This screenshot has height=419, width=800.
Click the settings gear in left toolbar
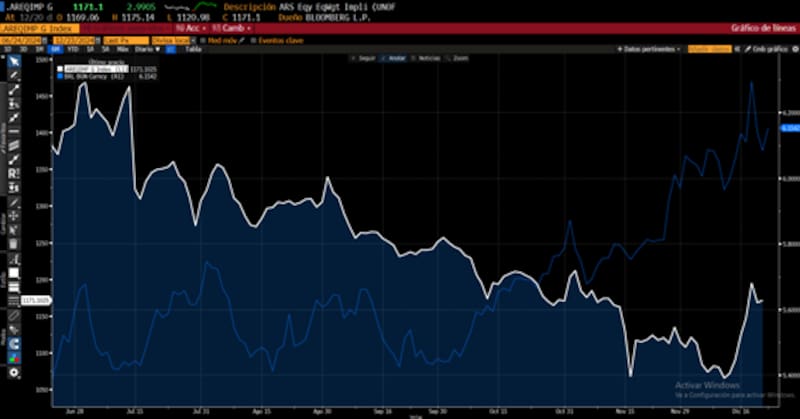point(14,372)
